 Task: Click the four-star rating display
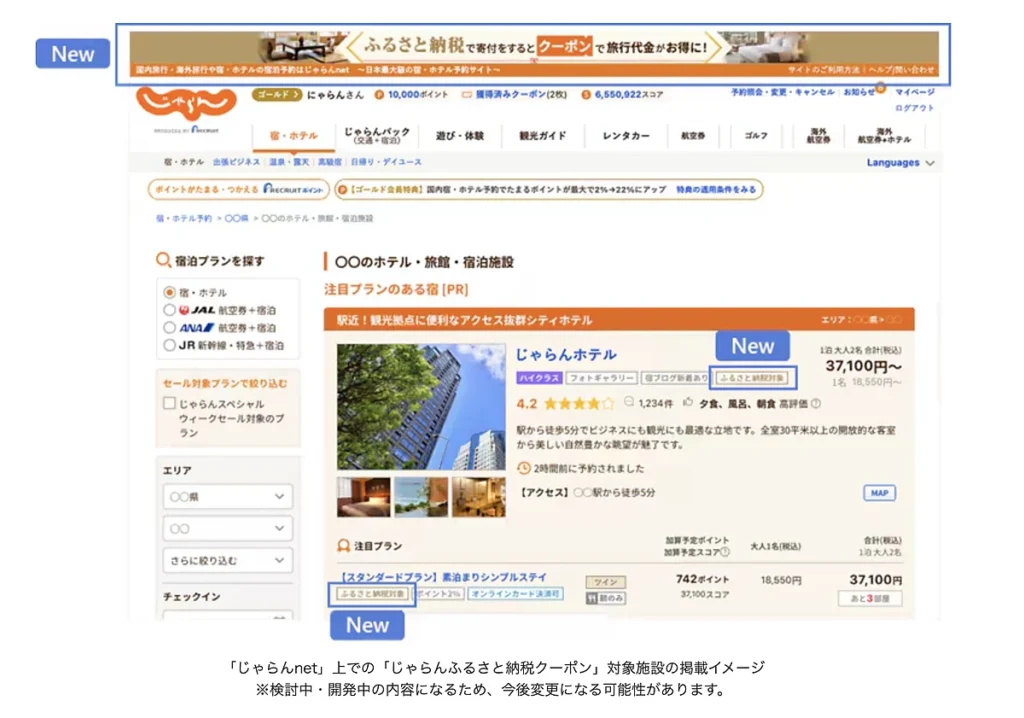tap(579, 403)
